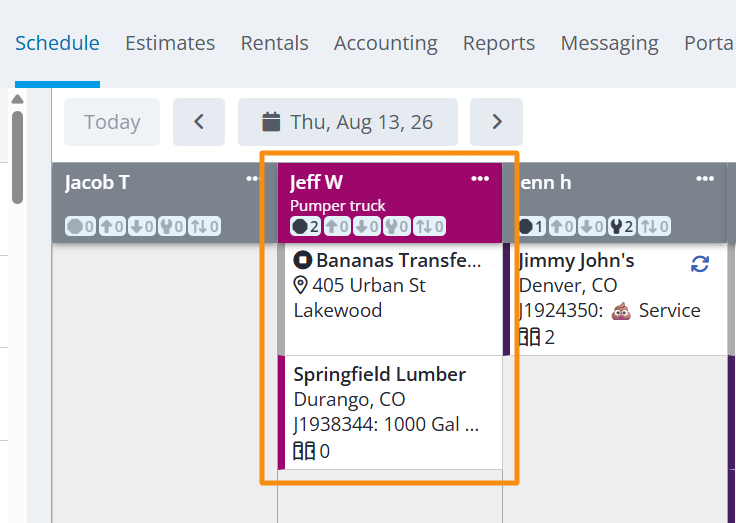Open the Reports tab

click(x=499, y=43)
